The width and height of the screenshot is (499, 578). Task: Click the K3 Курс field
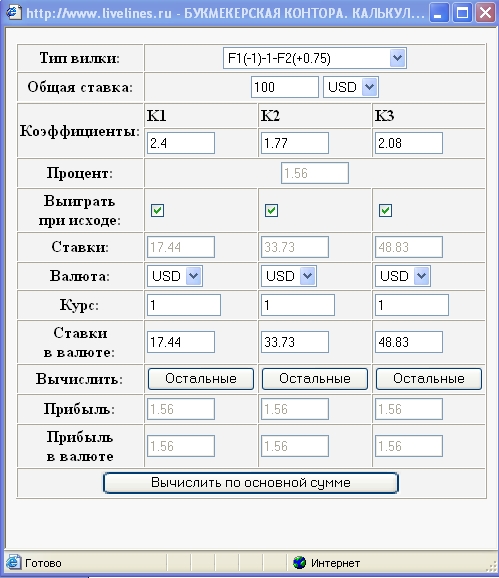pos(412,305)
